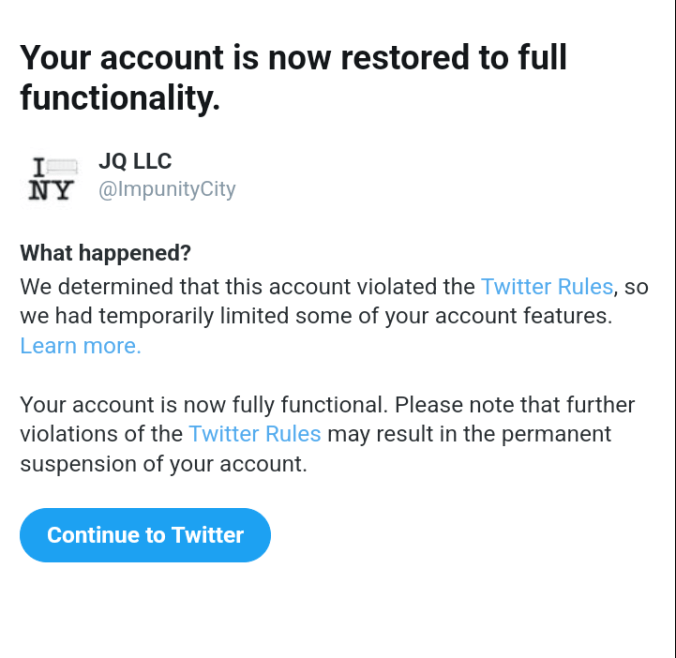The image size is (676, 658).
Task: Click the "What happened?" subheading
Action: point(105,252)
